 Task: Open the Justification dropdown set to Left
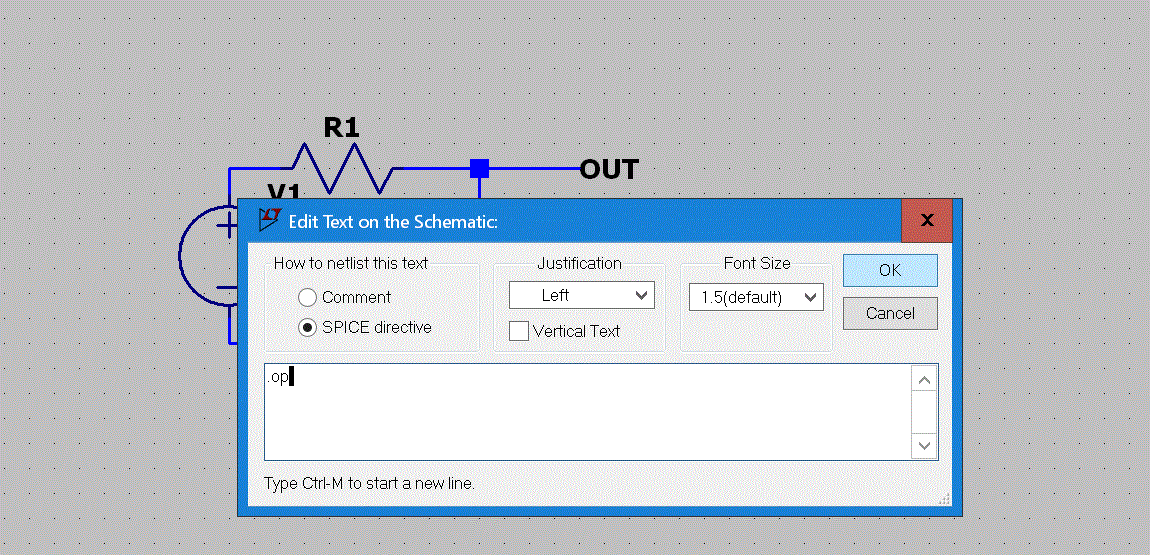581,295
